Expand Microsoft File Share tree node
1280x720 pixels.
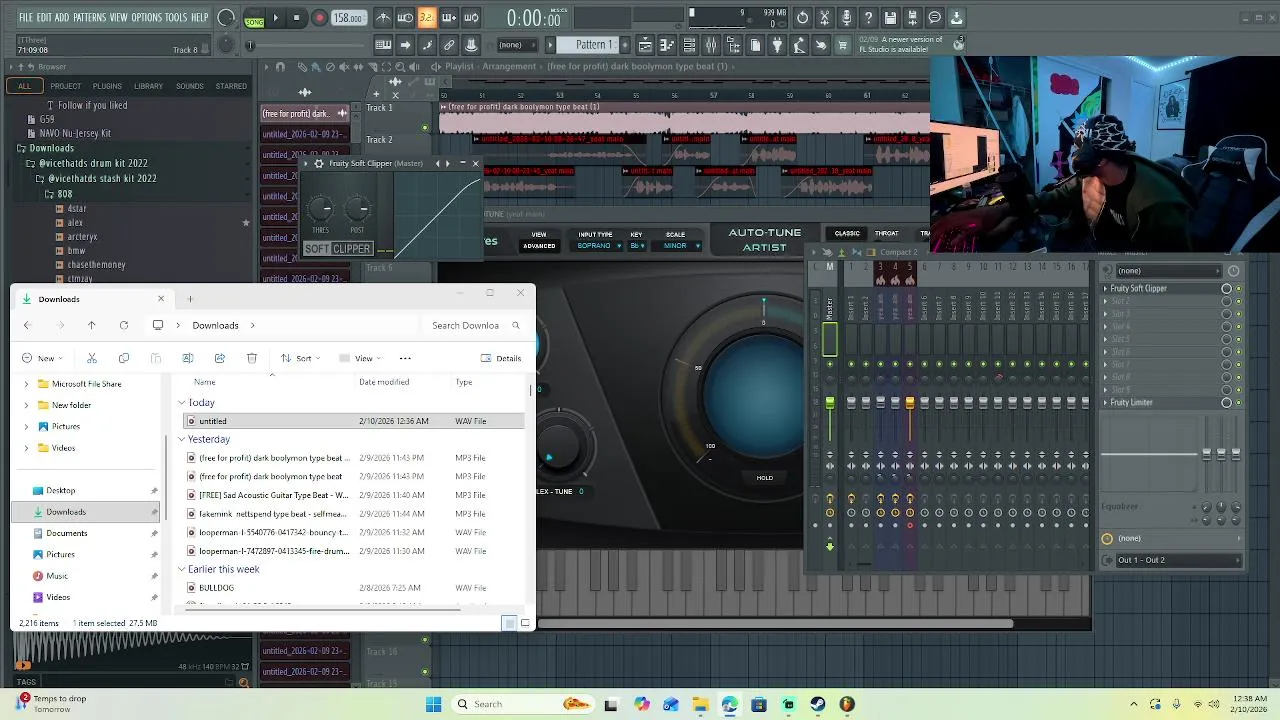click(x=26, y=384)
